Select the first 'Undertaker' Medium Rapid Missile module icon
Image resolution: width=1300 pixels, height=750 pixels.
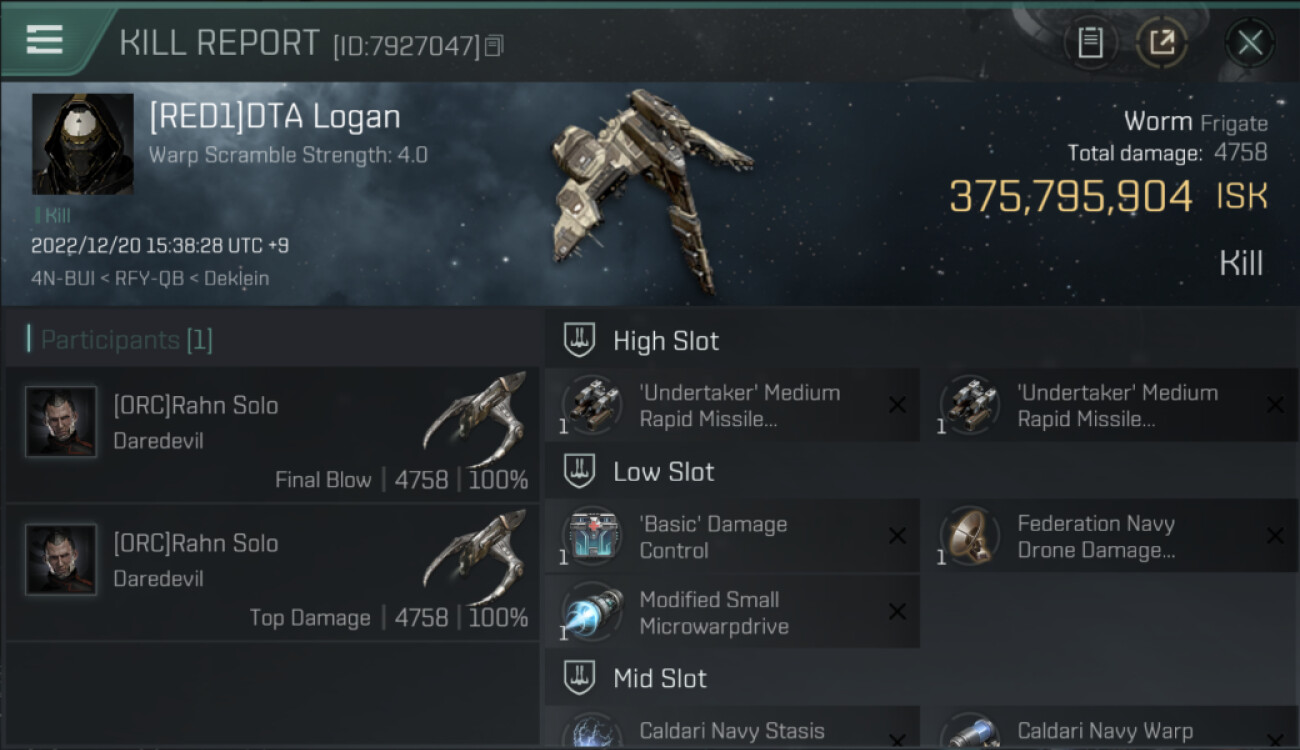[592, 405]
